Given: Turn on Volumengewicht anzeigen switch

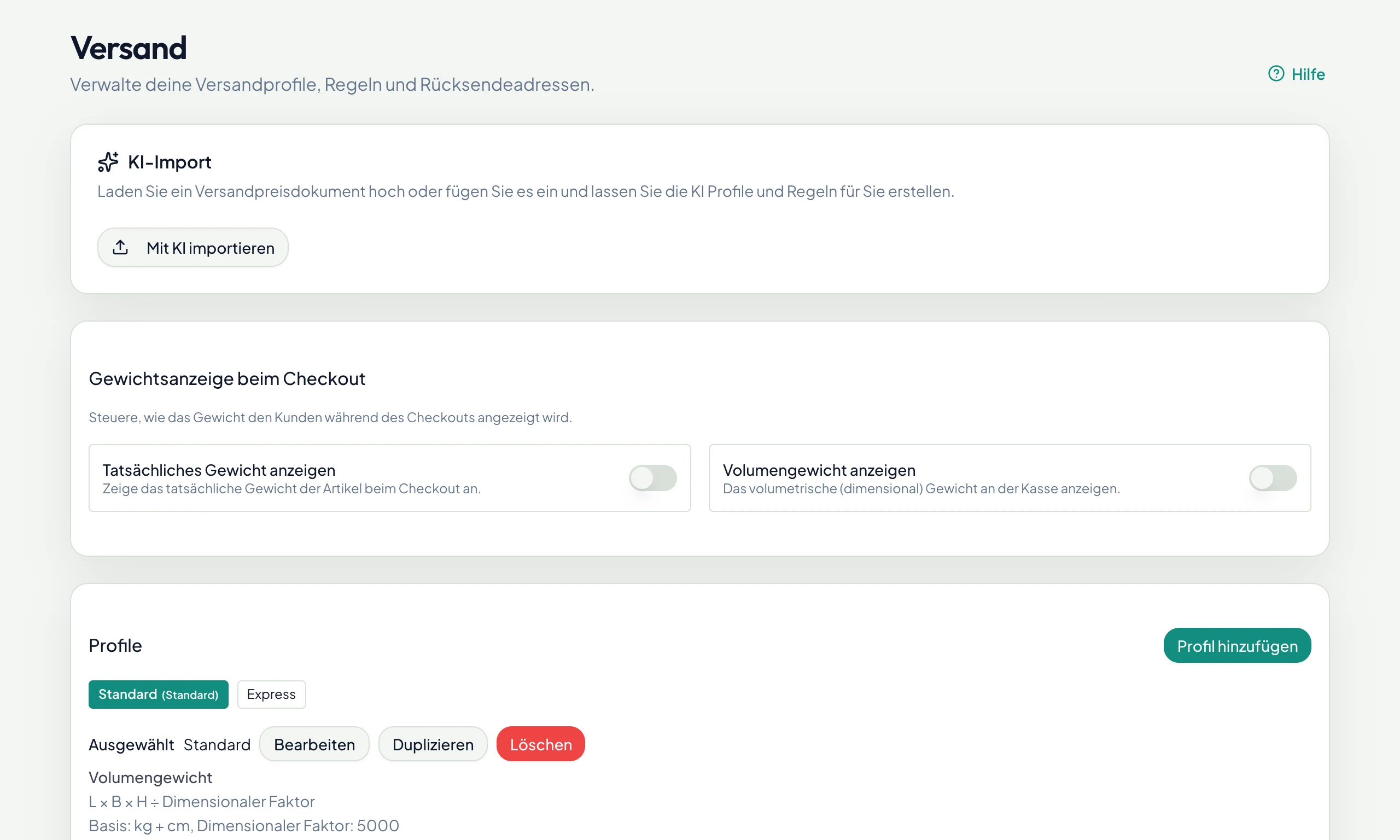Looking at the screenshot, I should [x=1273, y=478].
